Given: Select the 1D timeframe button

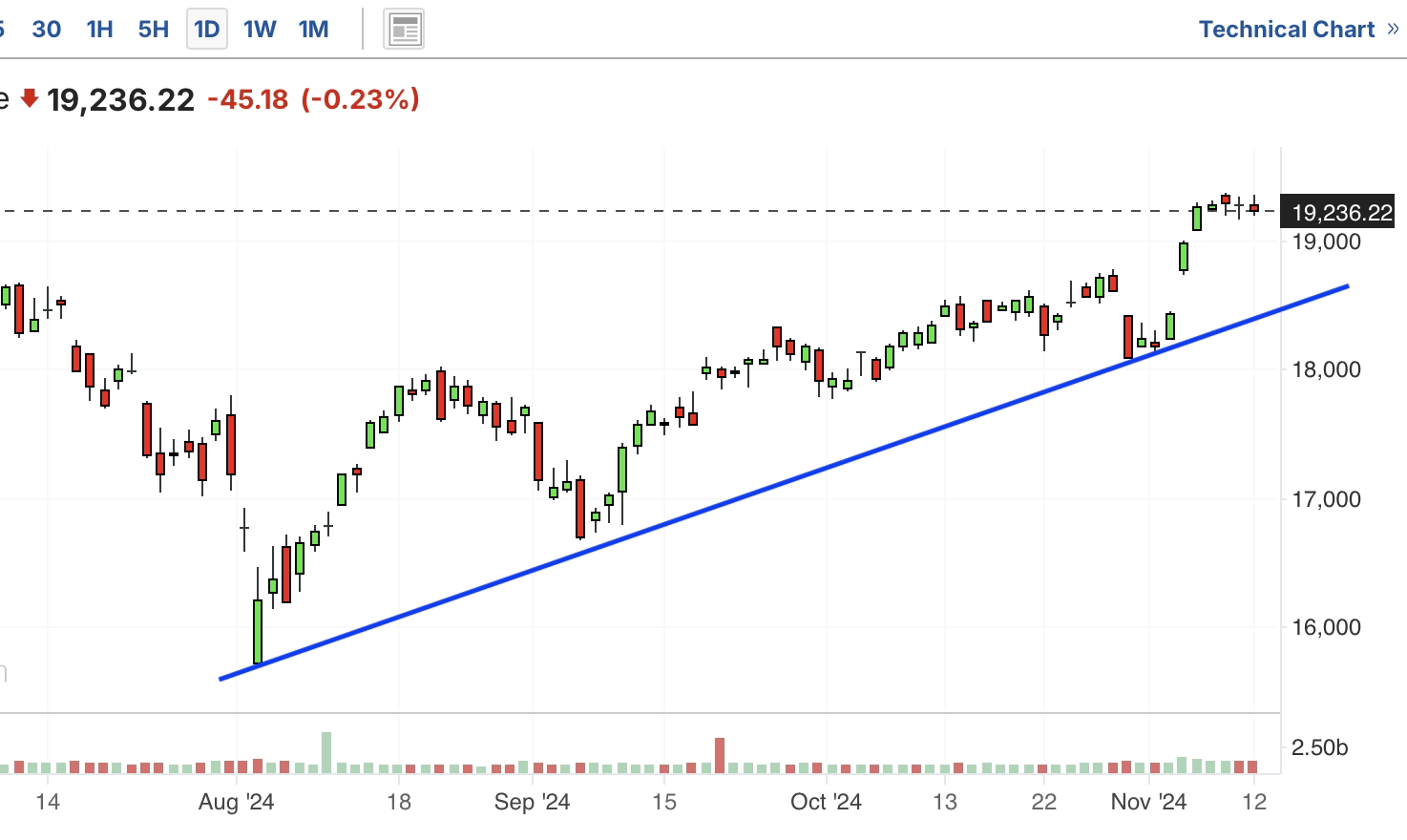Looking at the screenshot, I should coord(207,30).
